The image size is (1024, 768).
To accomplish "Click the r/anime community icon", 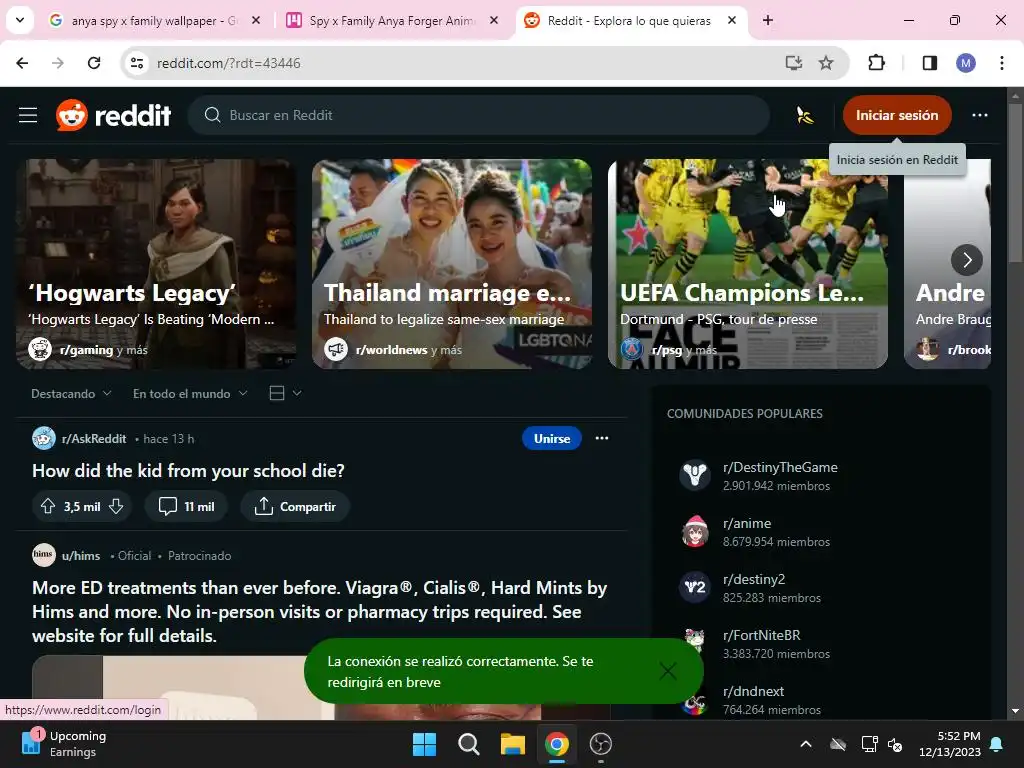I will (x=695, y=532).
